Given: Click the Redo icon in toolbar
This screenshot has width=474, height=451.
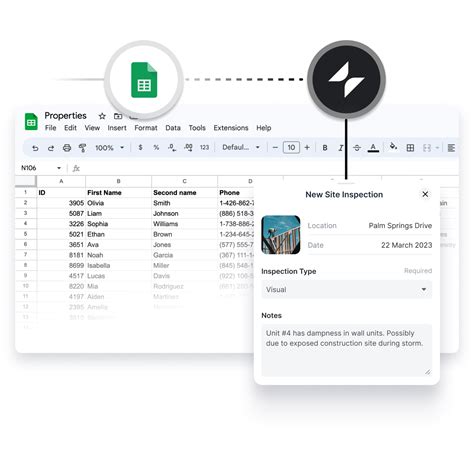Looking at the screenshot, I should coord(51,148).
